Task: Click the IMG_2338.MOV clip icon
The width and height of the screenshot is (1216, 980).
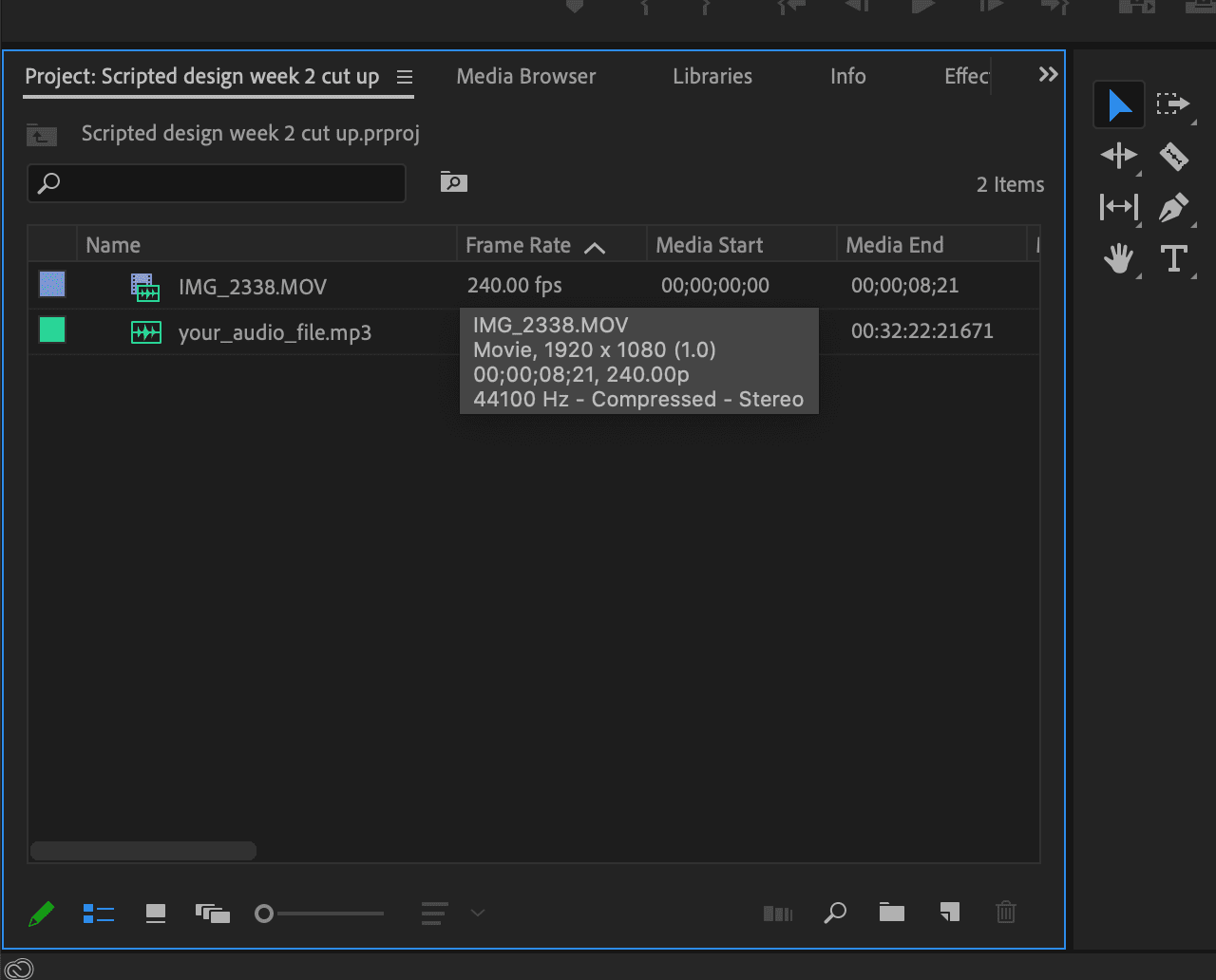Action: pos(145,287)
